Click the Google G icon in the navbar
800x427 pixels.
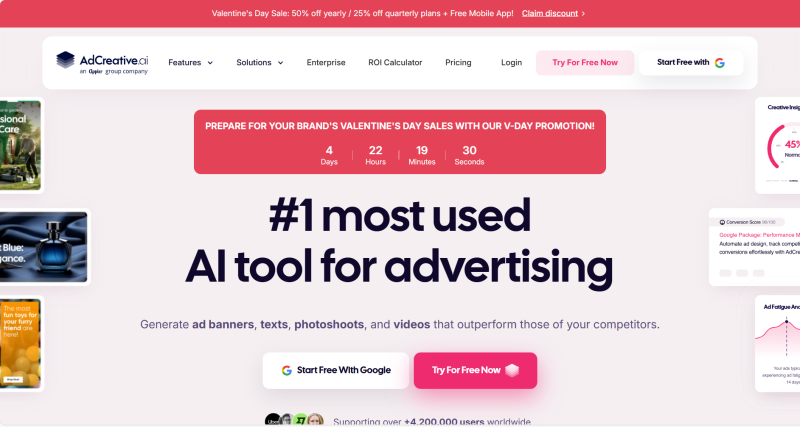pyautogui.click(x=720, y=63)
